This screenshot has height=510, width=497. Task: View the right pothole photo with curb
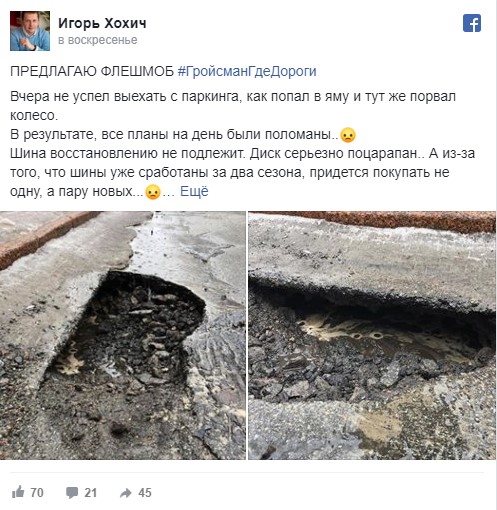pos(372,335)
